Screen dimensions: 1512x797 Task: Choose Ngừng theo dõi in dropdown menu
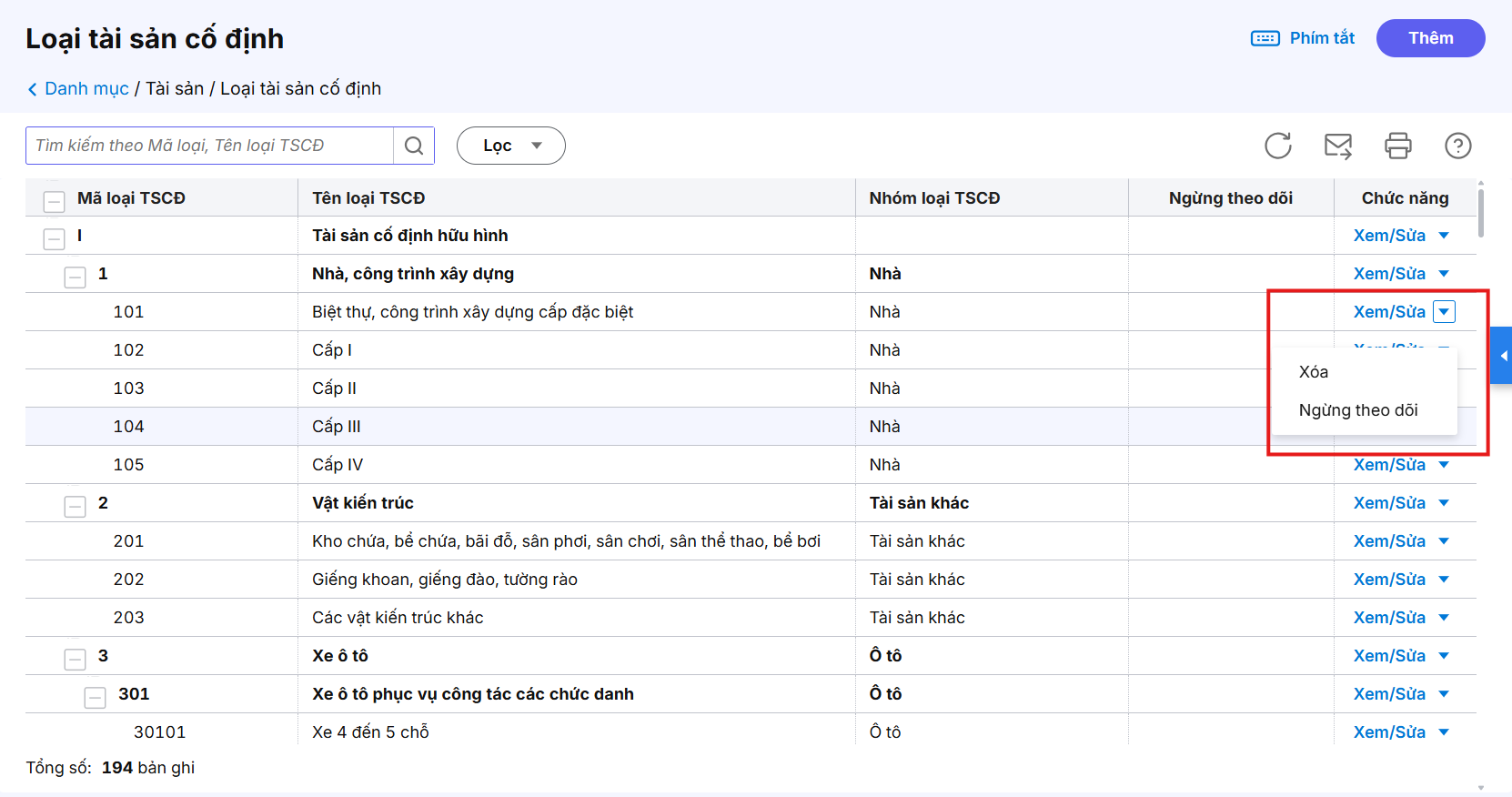point(1358,410)
